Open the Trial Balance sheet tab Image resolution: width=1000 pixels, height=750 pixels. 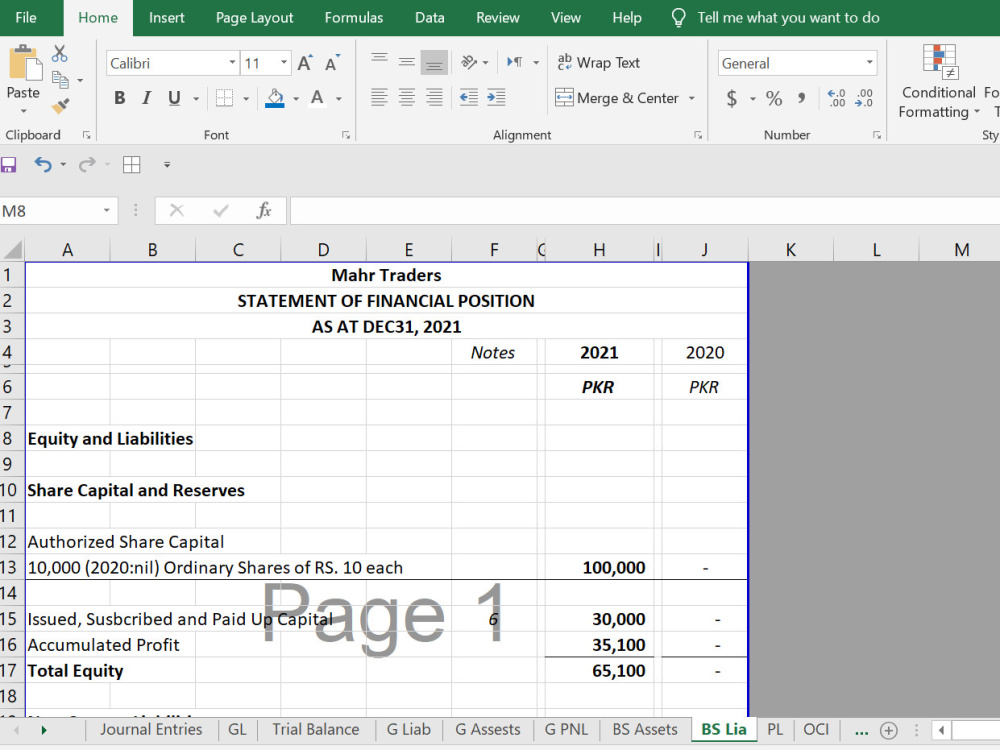pos(315,729)
